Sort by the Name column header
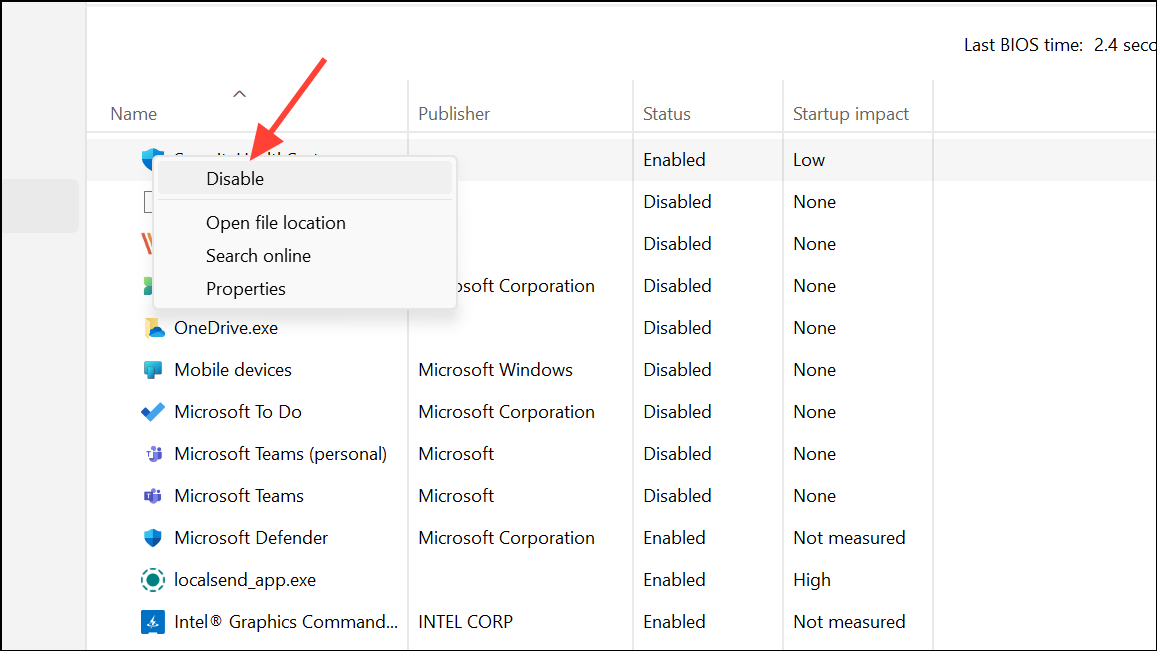Image resolution: width=1157 pixels, height=651 pixels. pos(134,114)
